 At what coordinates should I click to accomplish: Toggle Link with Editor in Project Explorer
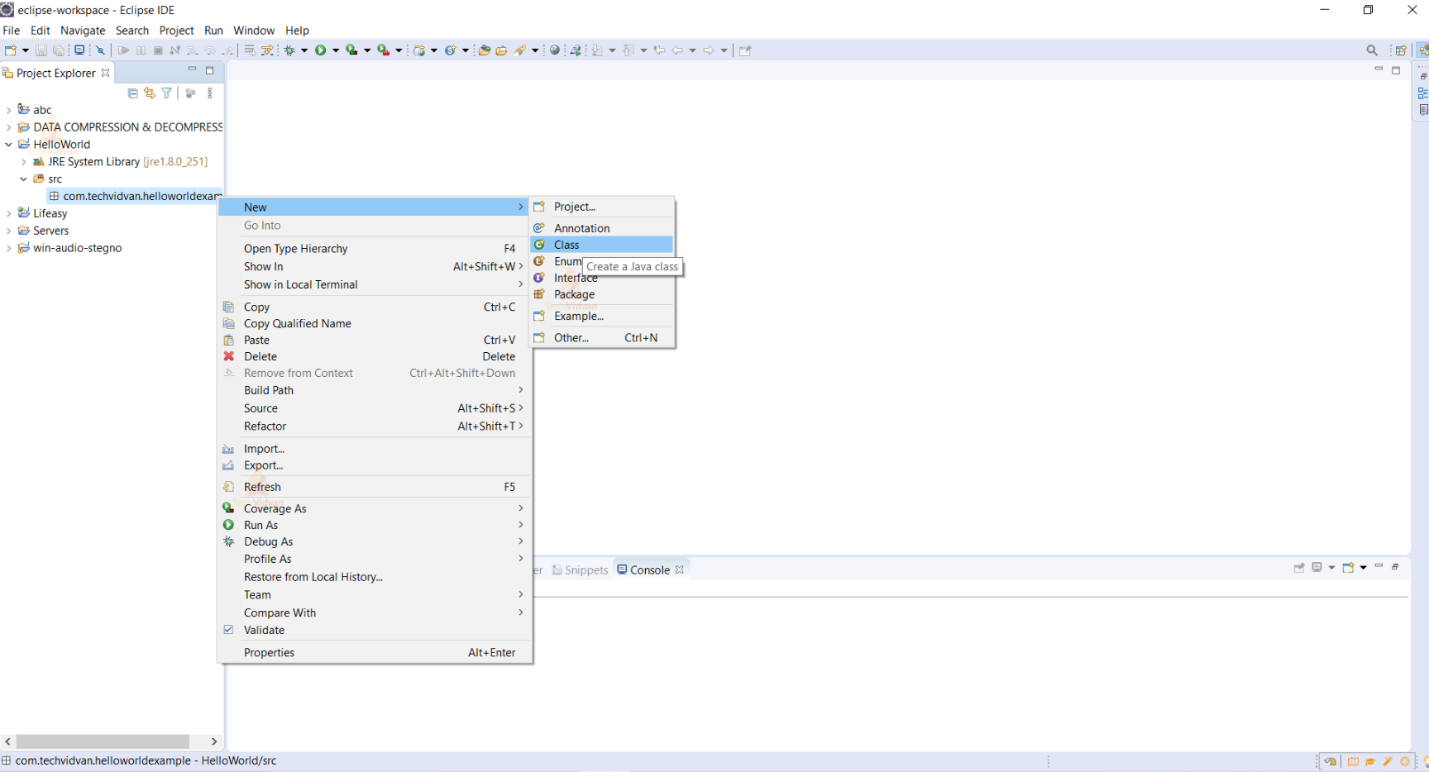point(149,93)
